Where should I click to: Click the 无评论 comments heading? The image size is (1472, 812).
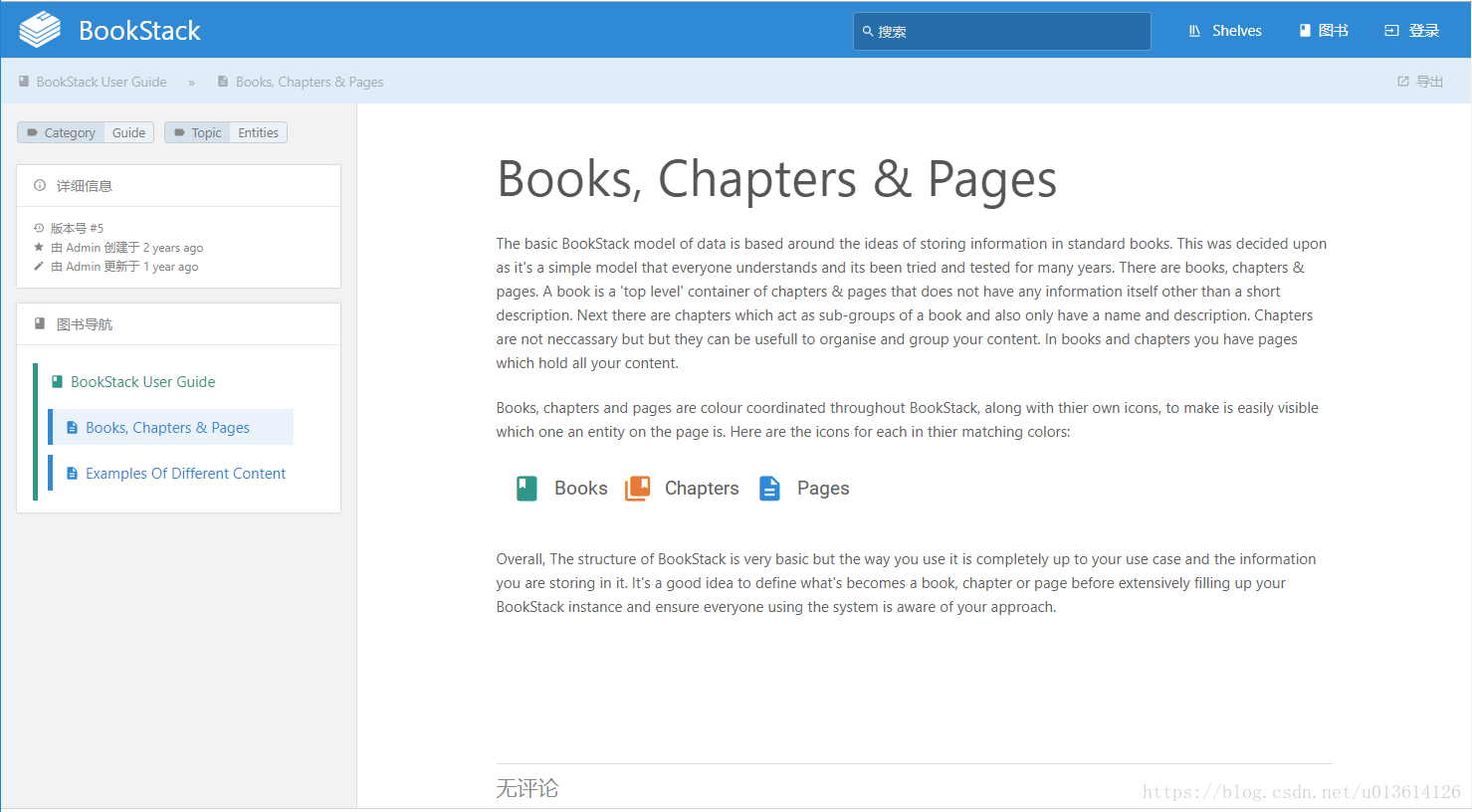[527, 788]
